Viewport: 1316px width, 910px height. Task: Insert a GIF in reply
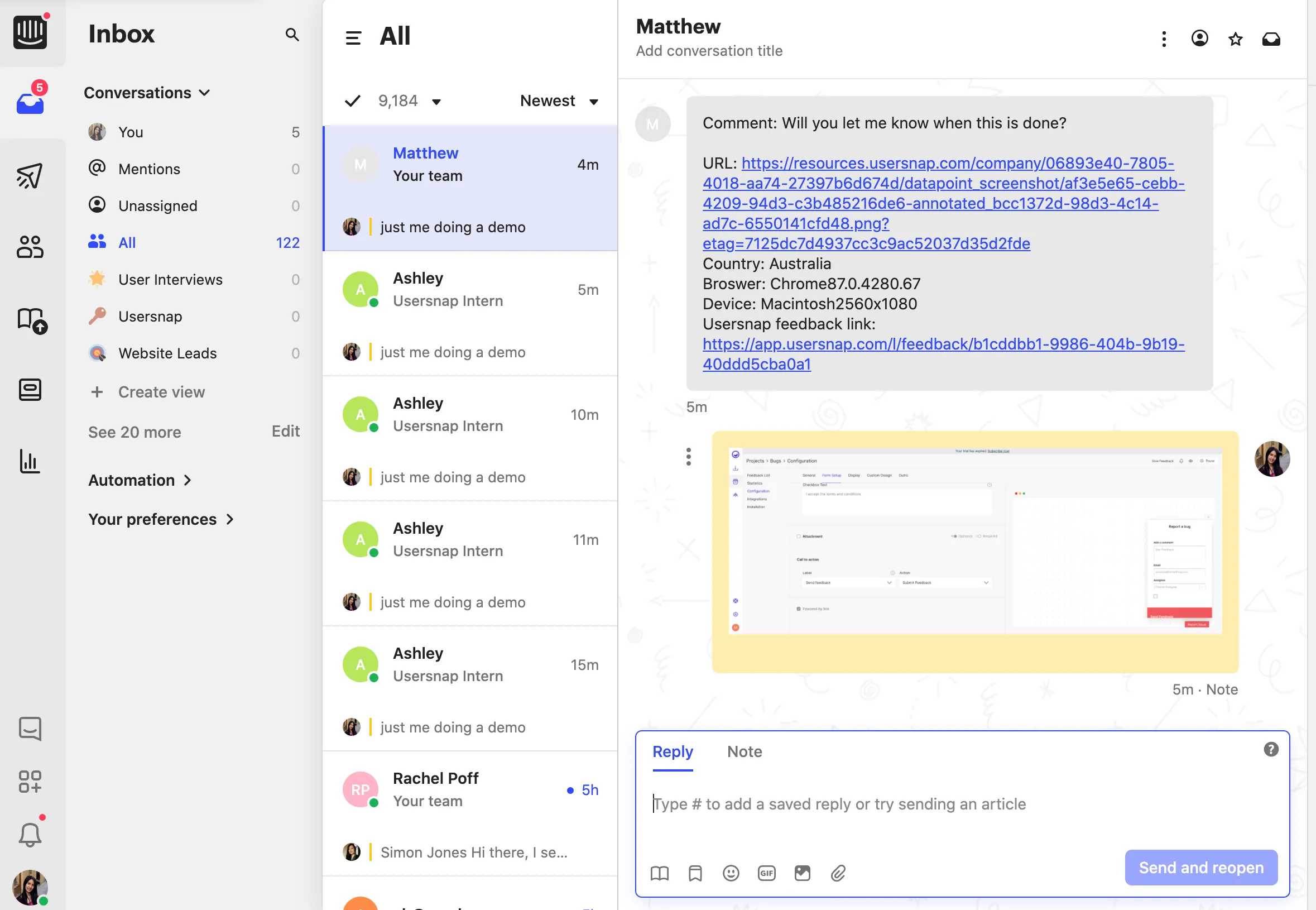(766, 873)
